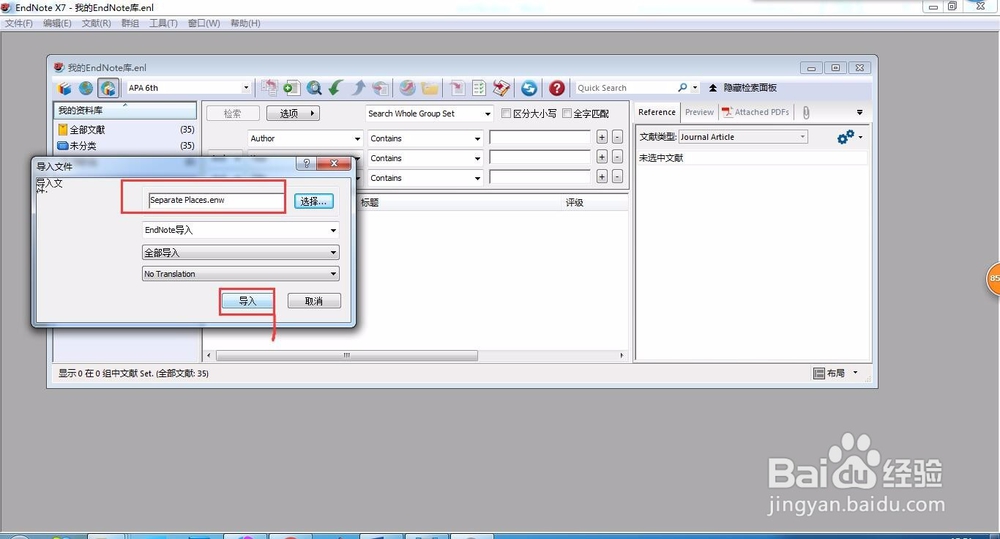Open the 工具(T) menu

[163, 23]
